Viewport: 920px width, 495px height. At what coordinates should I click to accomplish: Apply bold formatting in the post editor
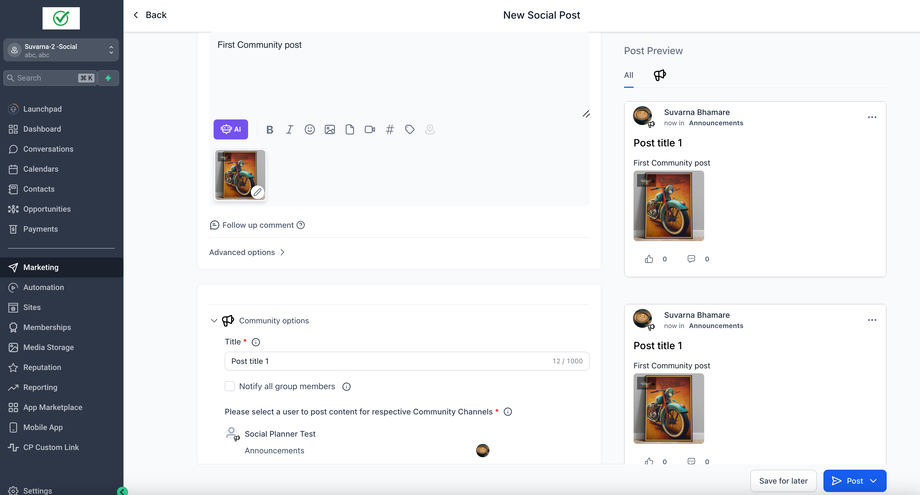coord(270,130)
